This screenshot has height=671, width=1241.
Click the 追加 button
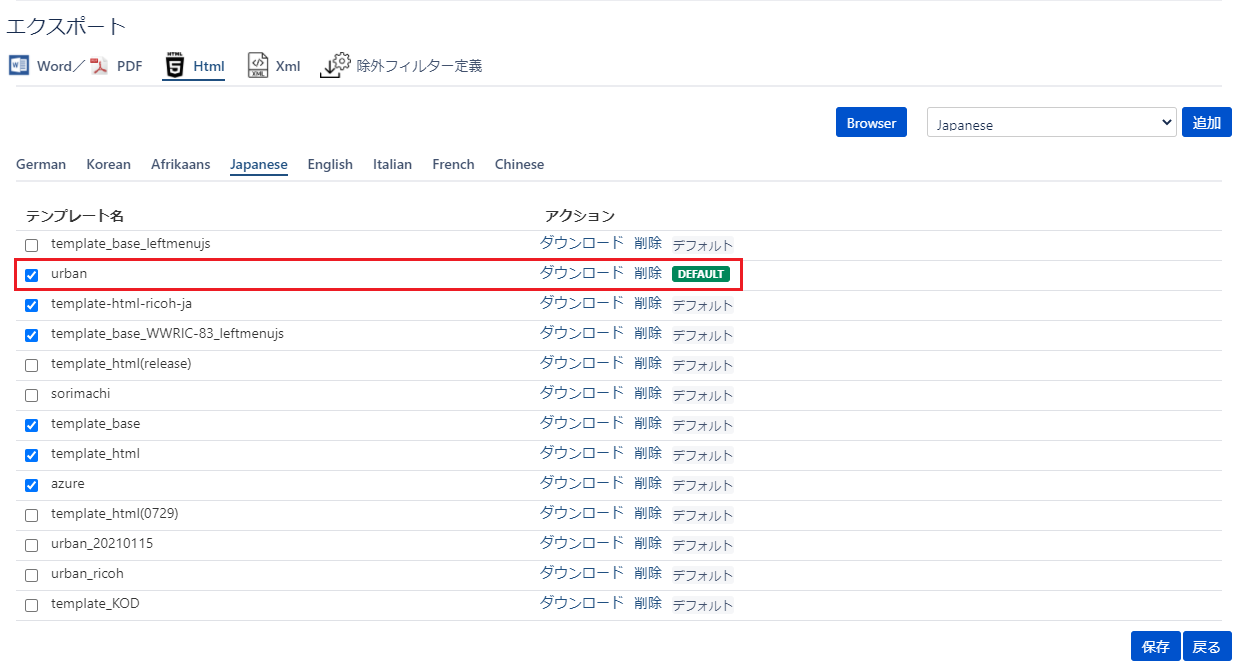pos(1206,122)
